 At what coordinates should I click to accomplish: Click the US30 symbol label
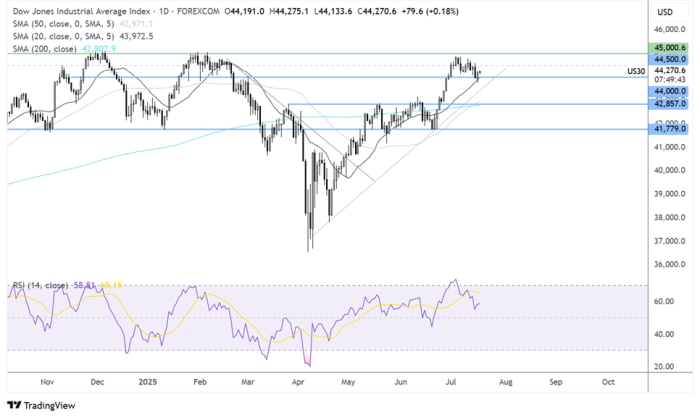click(x=636, y=71)
